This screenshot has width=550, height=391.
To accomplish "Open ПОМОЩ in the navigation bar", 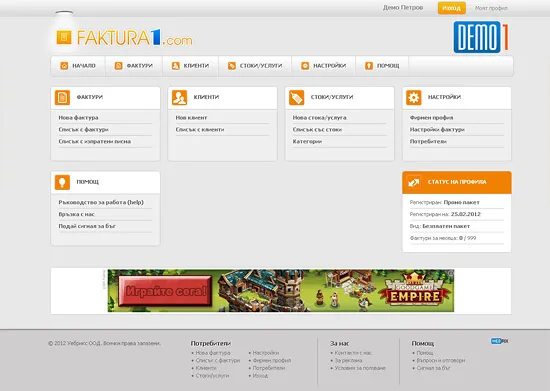I will point(382,66).
